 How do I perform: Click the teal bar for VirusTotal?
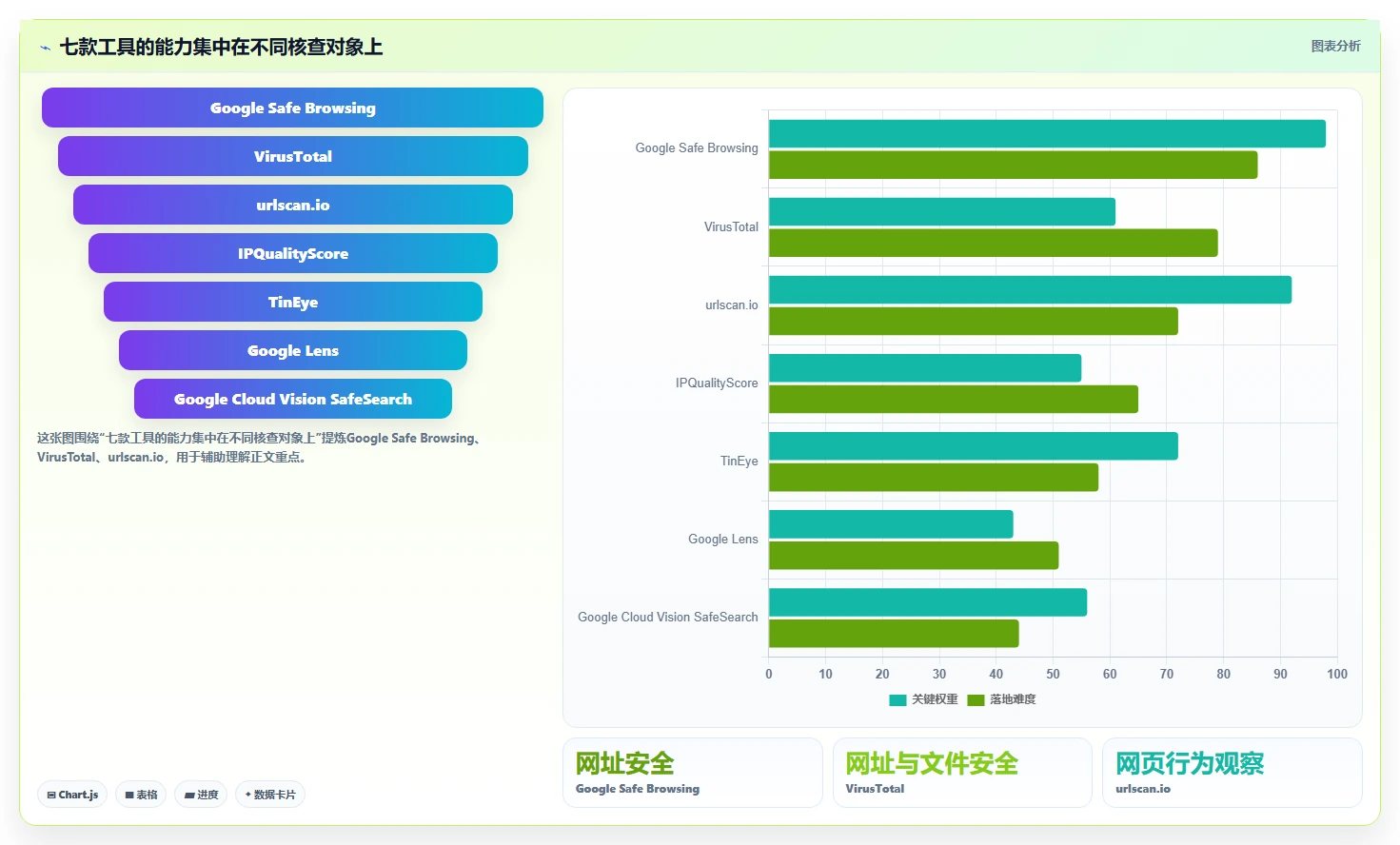(x=942, y=211)
